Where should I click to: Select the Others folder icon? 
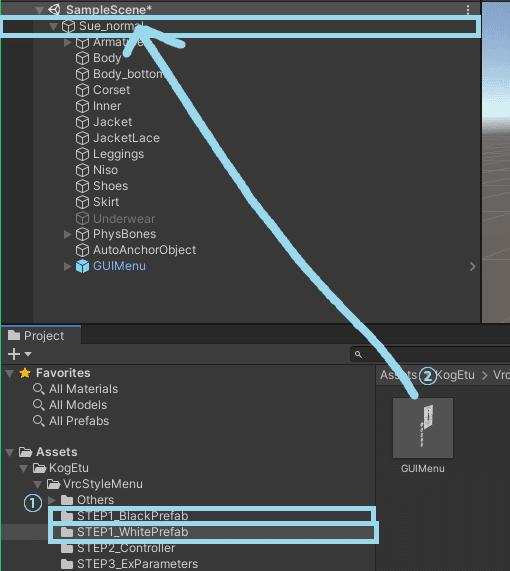coord(67,500)
